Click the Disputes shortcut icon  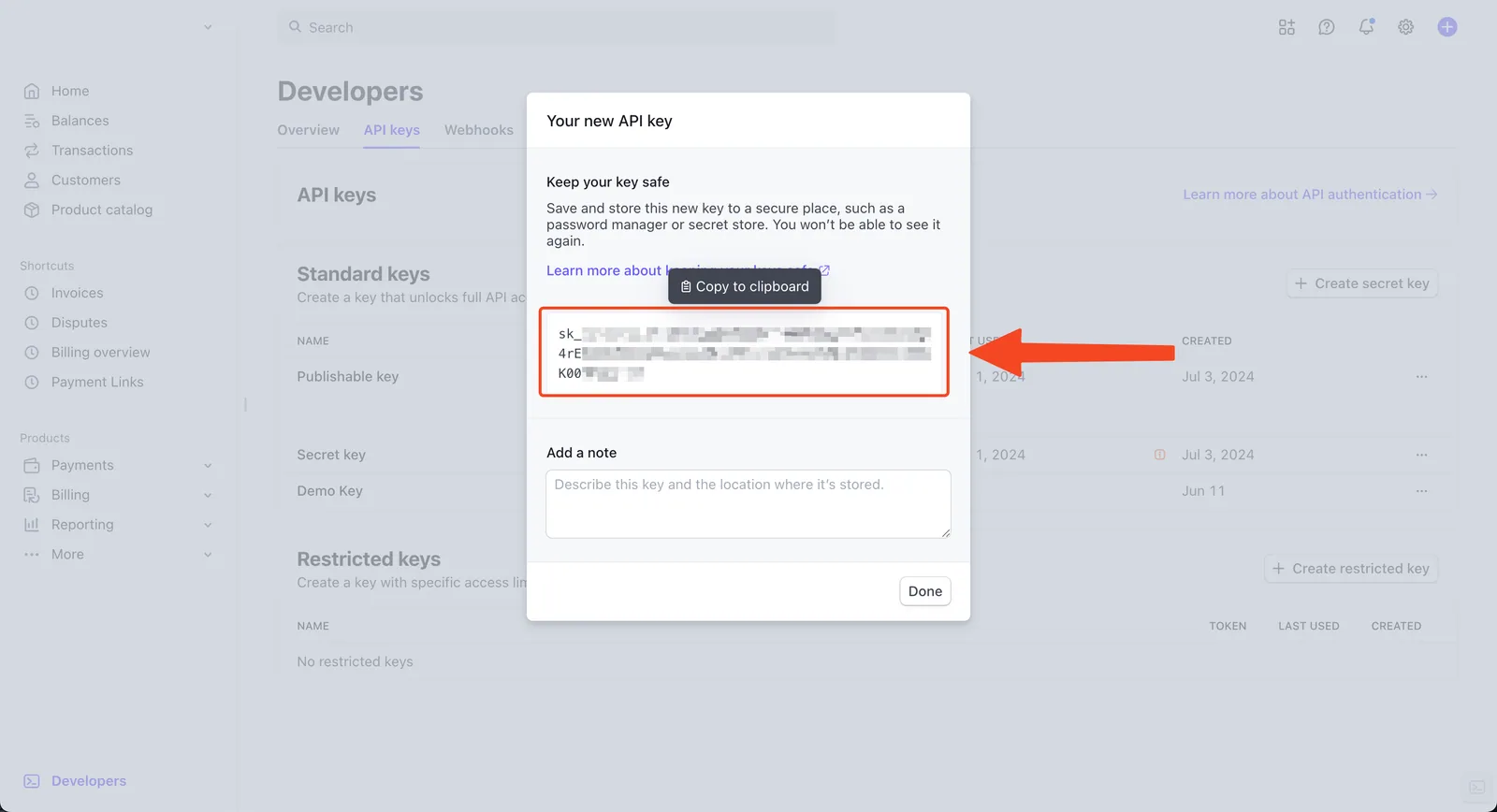(32, 324)
